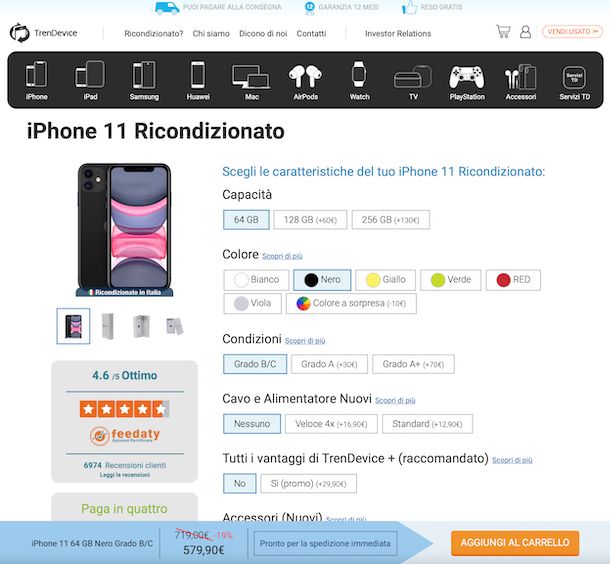The width and height of the screenshot is (610, 564).
Task: Open the Watch category icon
Action: (x=359, y=80)
